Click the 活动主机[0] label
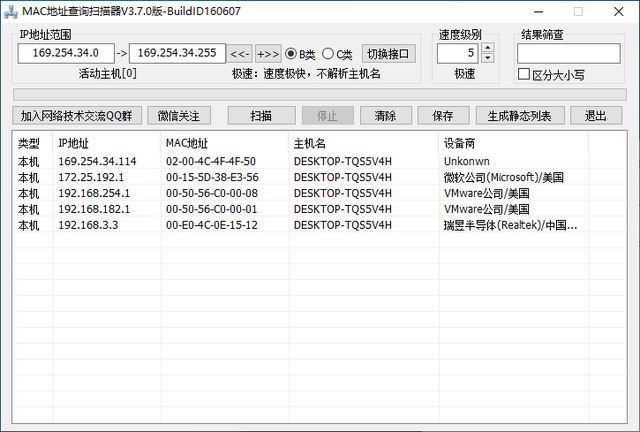The image size is (640, 432). point(108,74)
